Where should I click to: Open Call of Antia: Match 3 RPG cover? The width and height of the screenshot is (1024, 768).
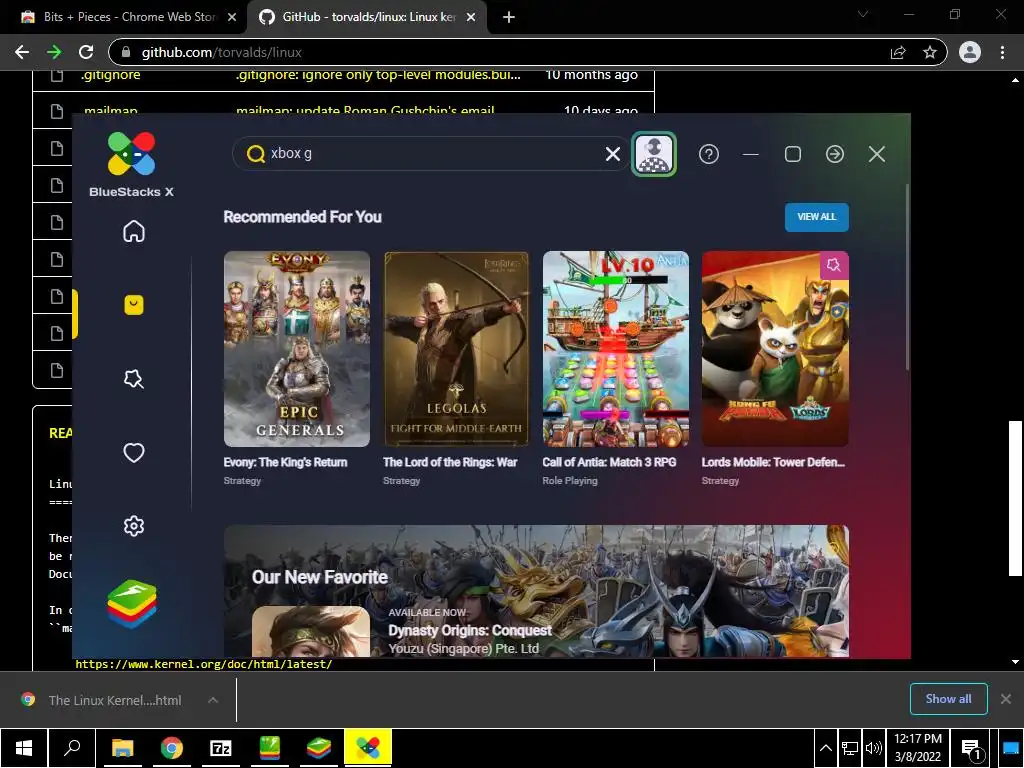(x=615, y=349)
